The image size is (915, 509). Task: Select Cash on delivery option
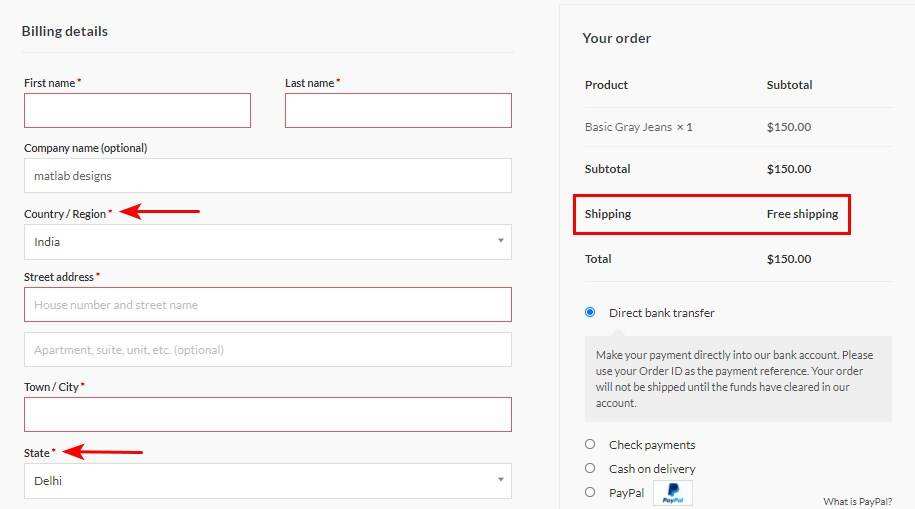click(590, 468)
